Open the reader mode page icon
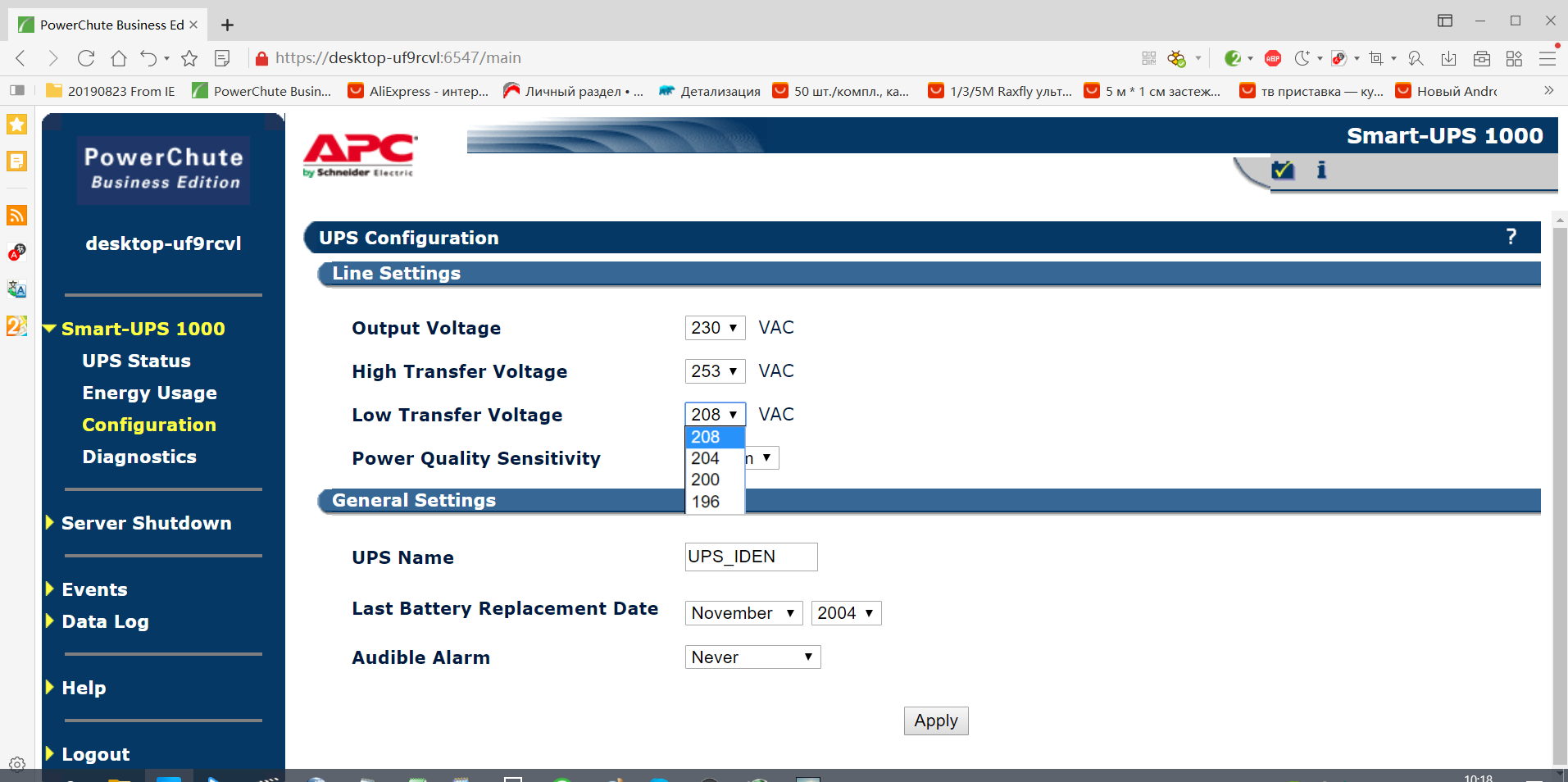This screenshot has height=782, width=1568. 222,58
